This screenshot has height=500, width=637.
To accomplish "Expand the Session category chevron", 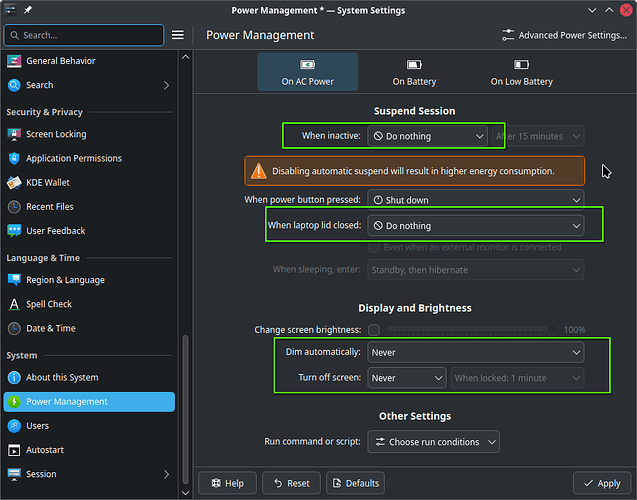I will coord(166,474).
